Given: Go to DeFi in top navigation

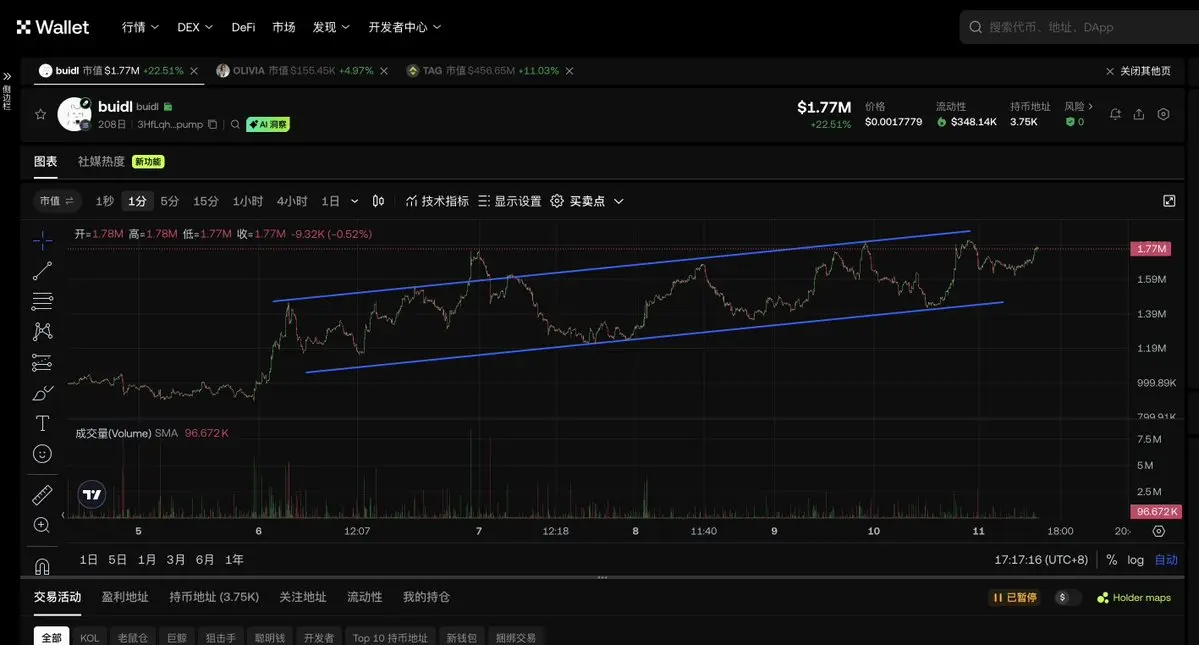Looking at the screenshot, I should [x=243, y=28].
